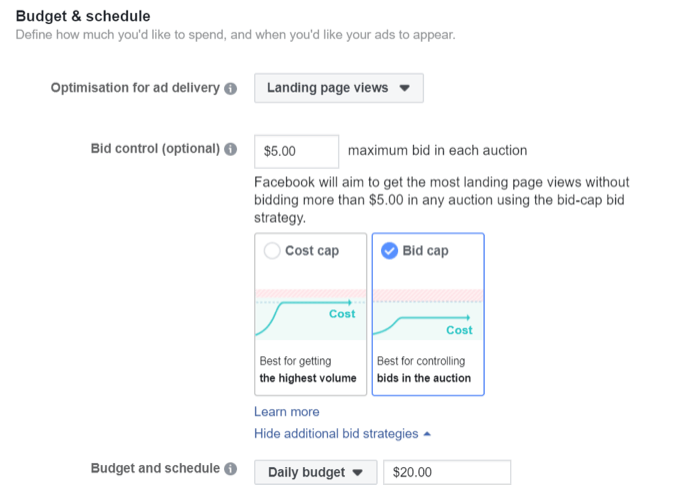Image resolution: width=700 pixels, height=485 pixels.
Task: Click info icon beside Budget and schedule
Action: click(x=231, y=469)
